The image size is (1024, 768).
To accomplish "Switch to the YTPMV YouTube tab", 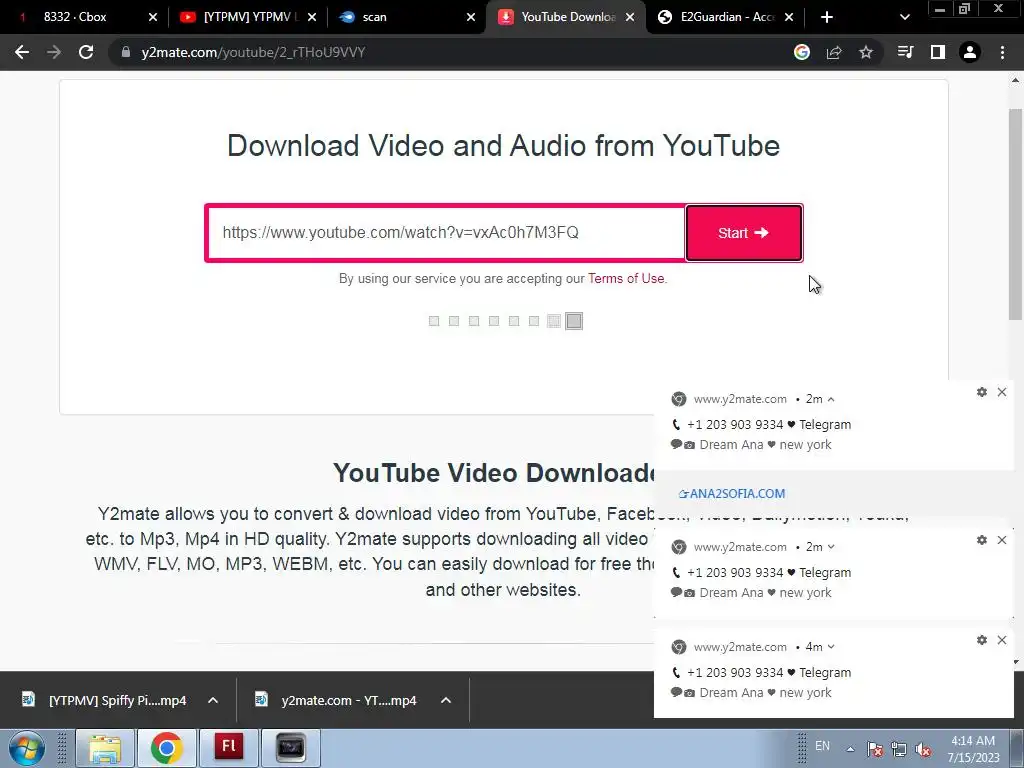I will (x=248, y=17).
